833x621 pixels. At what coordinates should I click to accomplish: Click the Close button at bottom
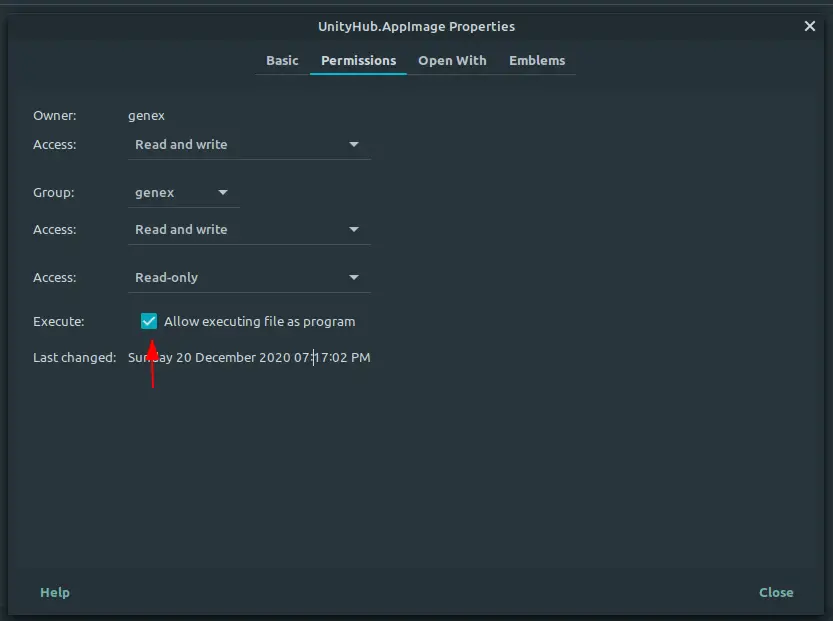(776, 592)
